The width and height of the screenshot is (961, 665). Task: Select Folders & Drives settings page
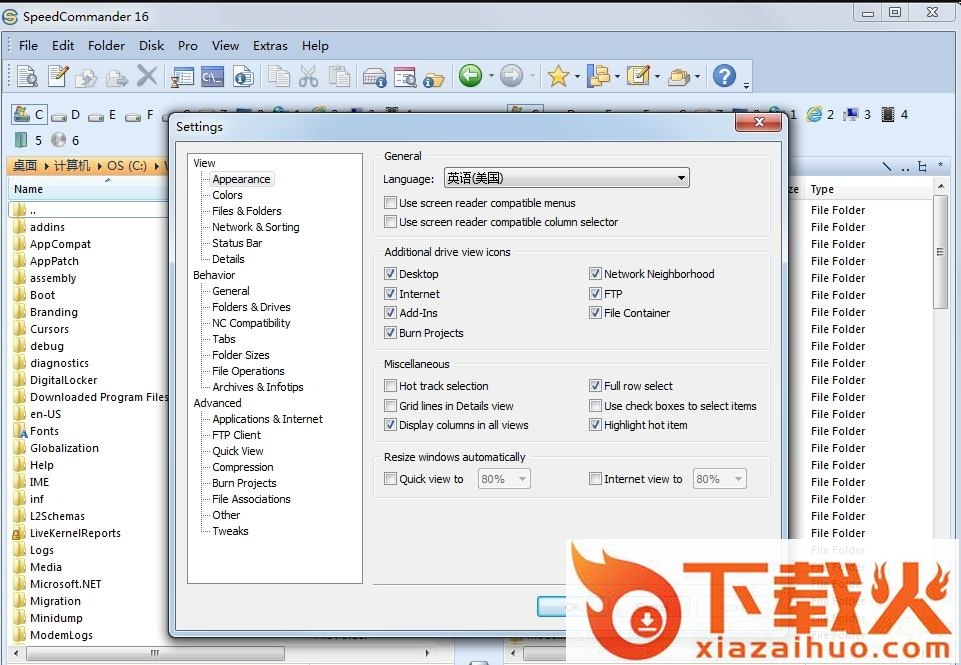coord(251,307)
